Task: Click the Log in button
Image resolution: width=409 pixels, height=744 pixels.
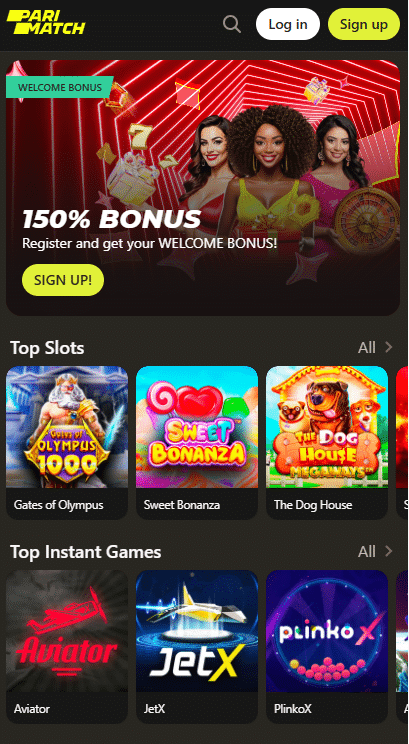Action: pos(288,24)
